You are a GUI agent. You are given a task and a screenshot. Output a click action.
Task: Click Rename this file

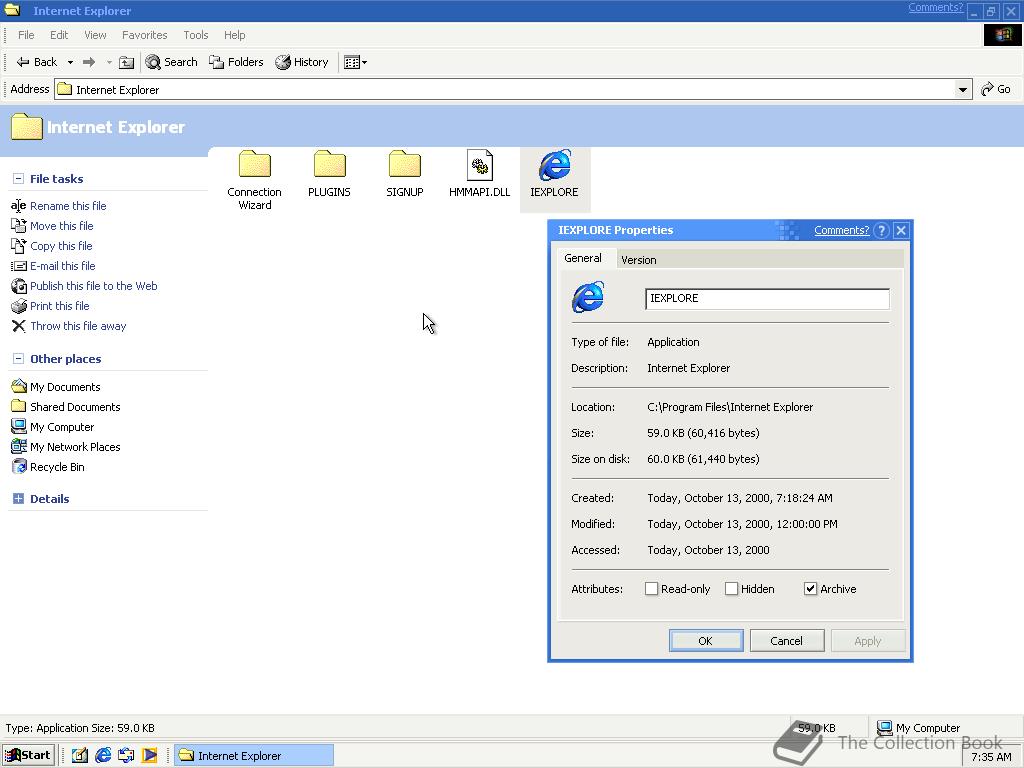pos(68,206)
